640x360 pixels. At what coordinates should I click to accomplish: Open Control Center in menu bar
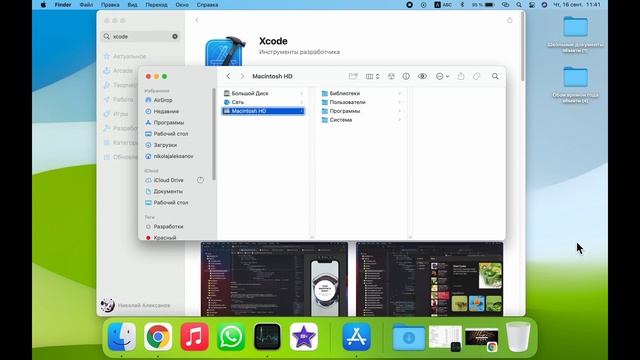531,5
